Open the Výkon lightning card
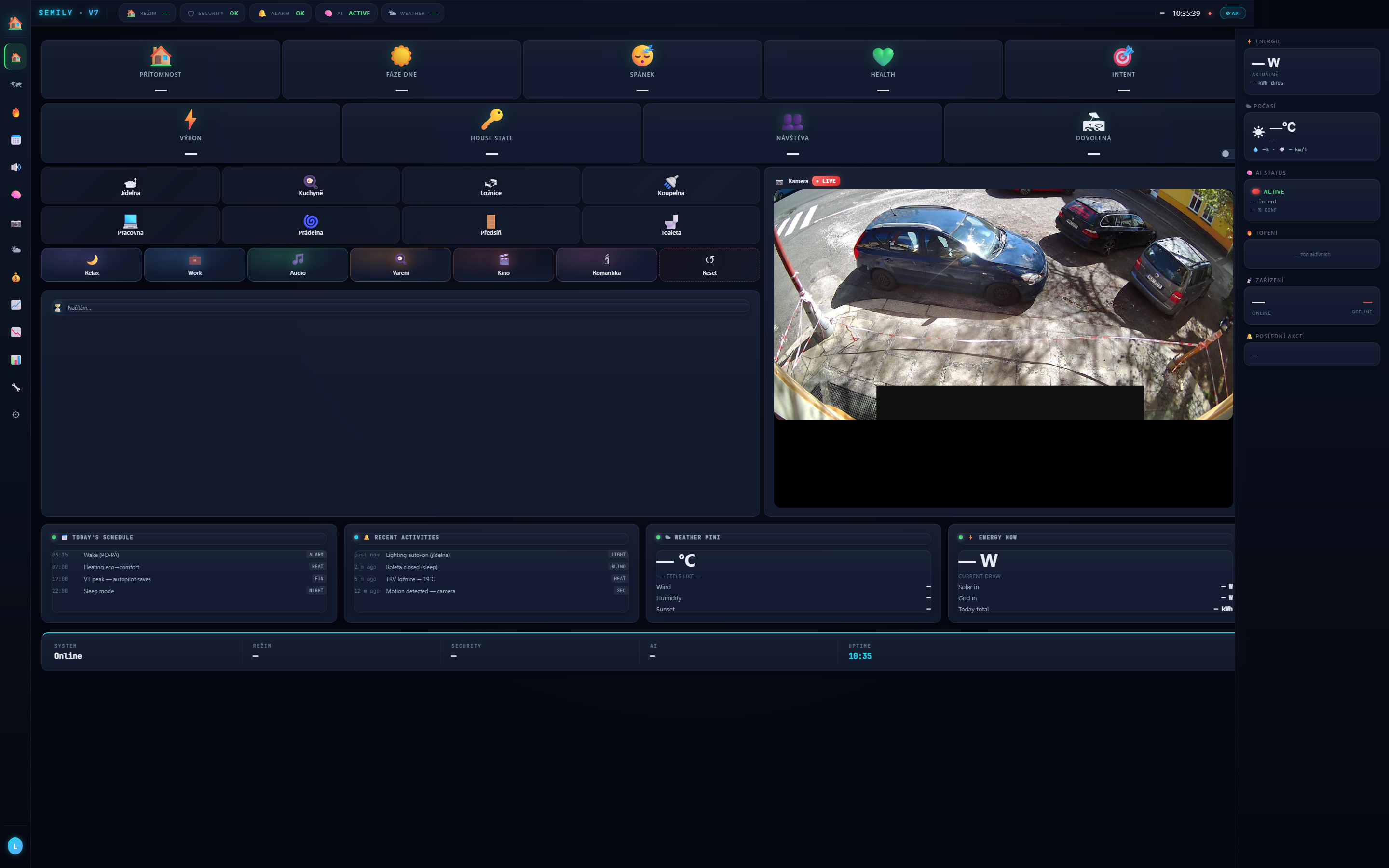Image resolution: width=1389 pixels, height=868 pixels. [191, 133]
